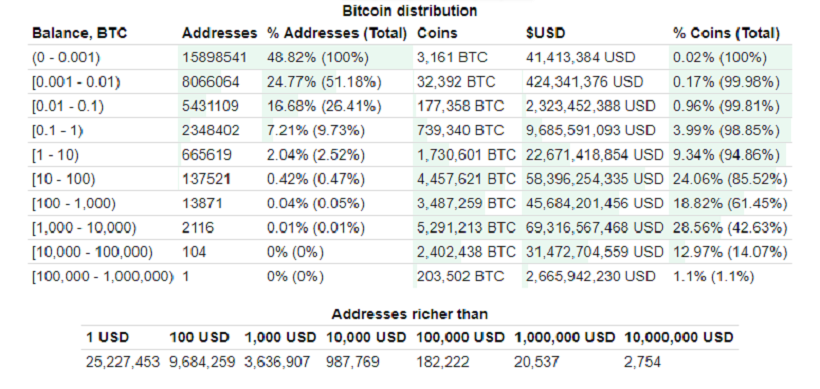Viewport: 820px width, 389px height.
Task: Click the "Bitcoin distribution" title
Action: tap(409, 10)
